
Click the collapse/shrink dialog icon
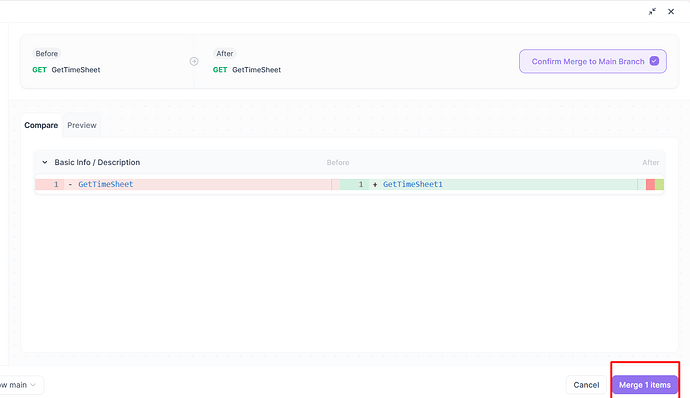[x=652, y=11]
